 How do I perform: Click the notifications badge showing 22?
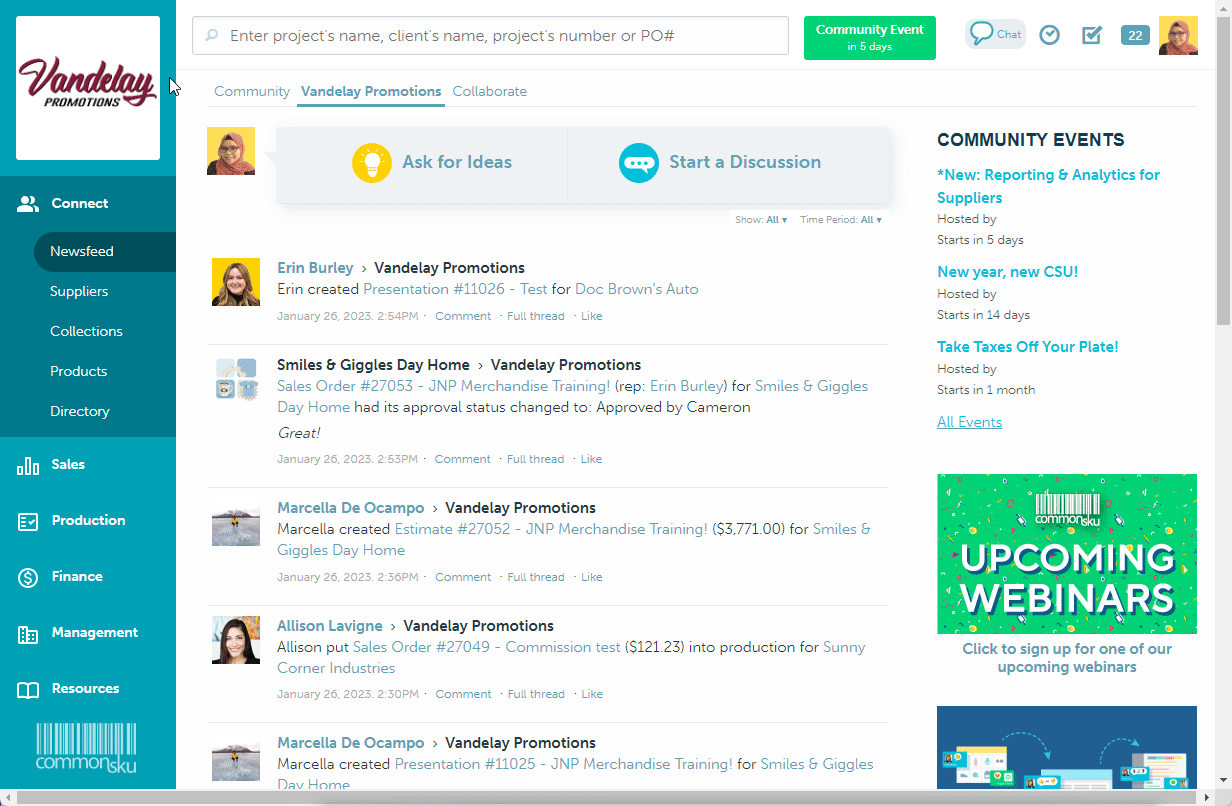(1135, 35)
